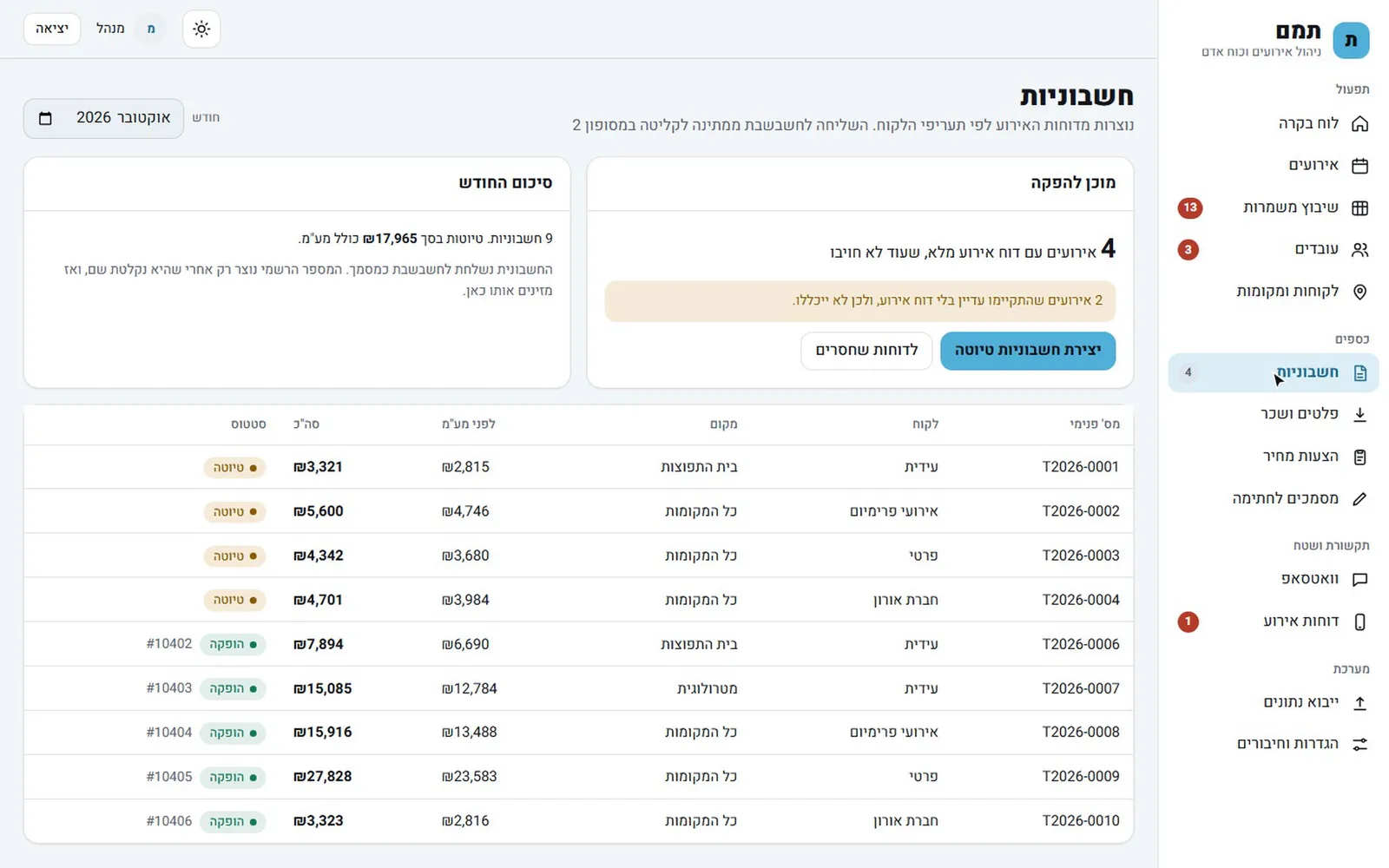
Task: Click venue מטרולוגיה cell
Action: [708, 688]
